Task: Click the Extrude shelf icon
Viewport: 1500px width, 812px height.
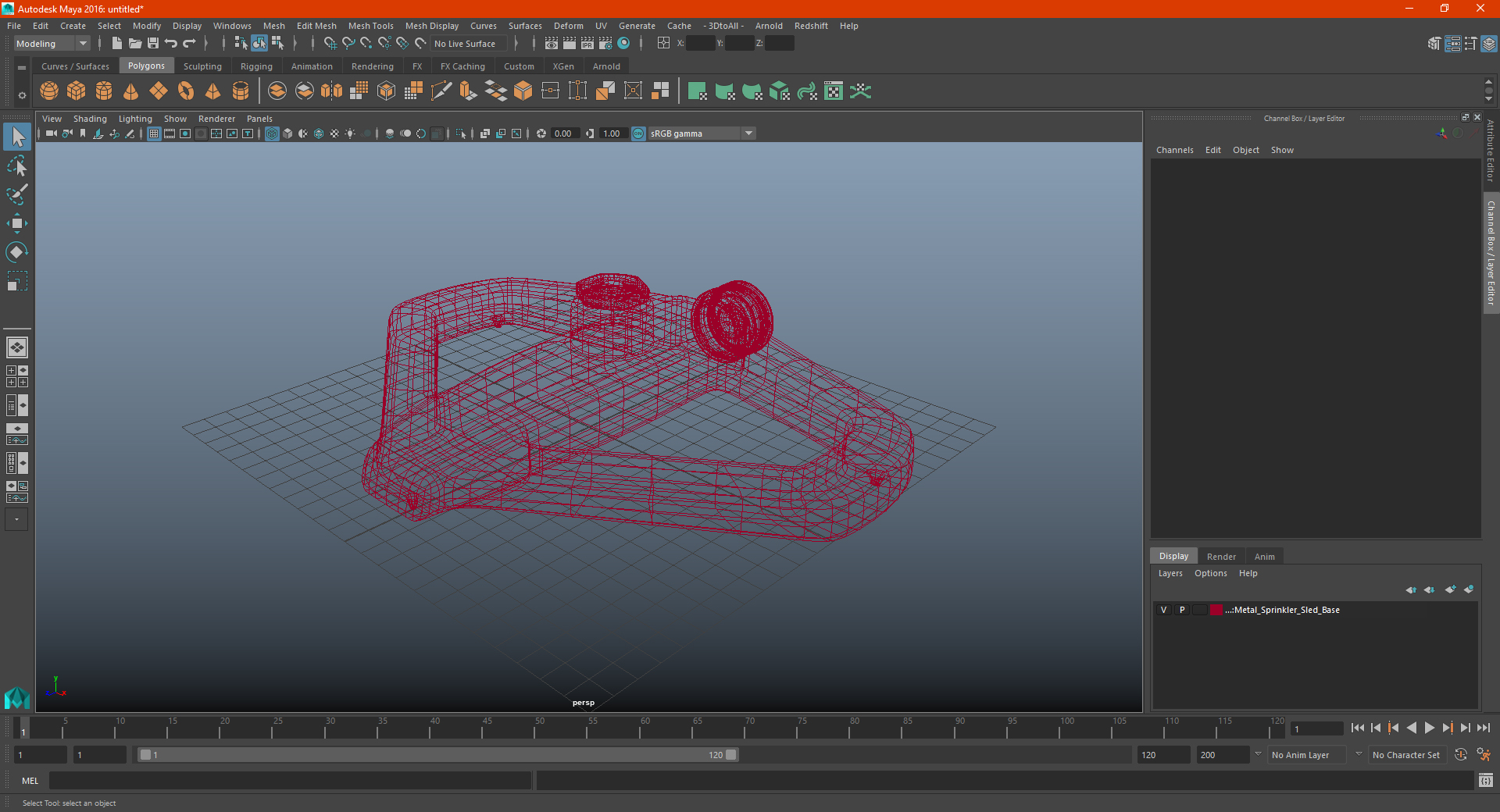Action: [x=469, y=91]
